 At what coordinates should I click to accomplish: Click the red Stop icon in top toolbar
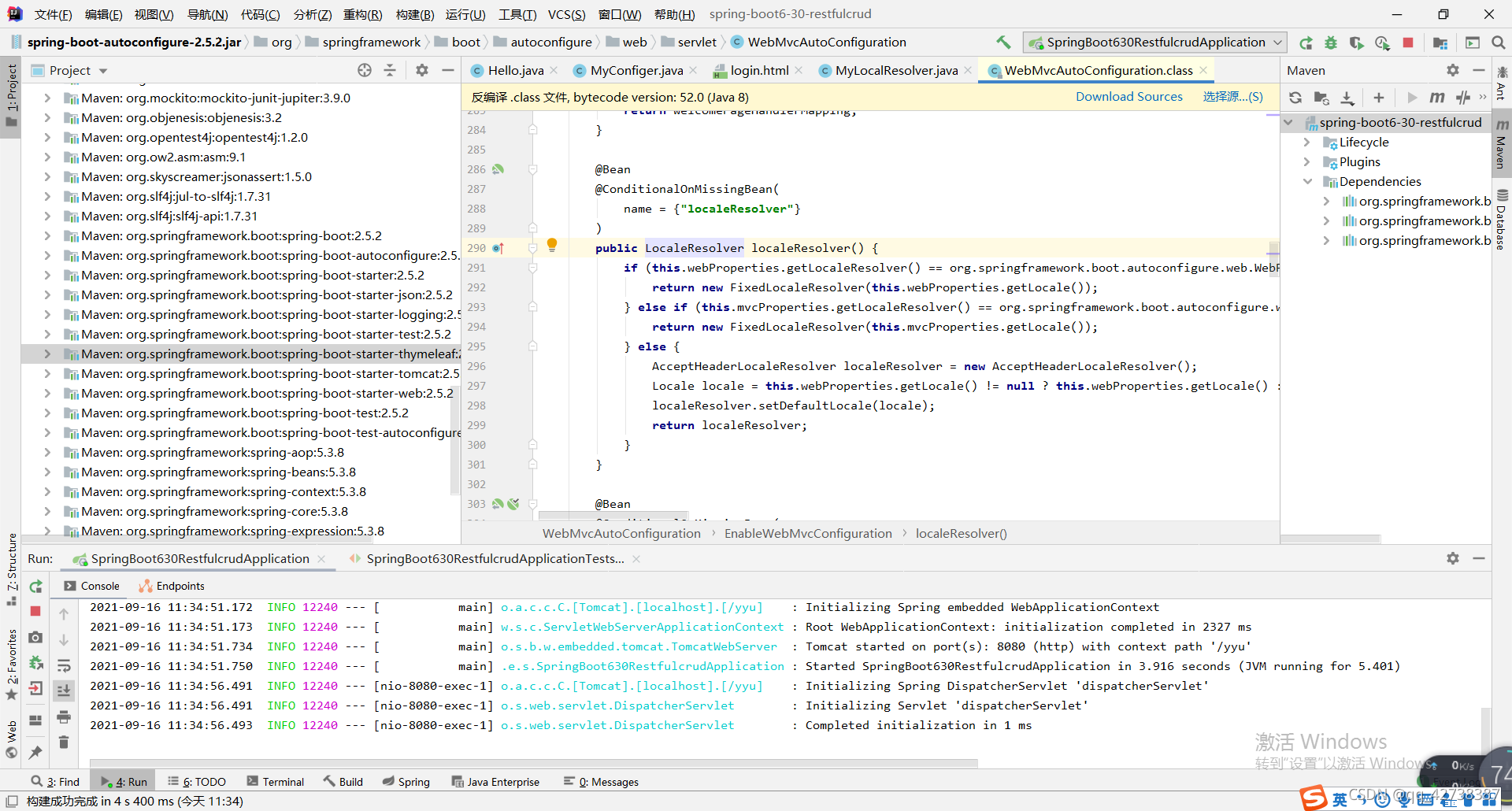click(x=1408, y=43)
